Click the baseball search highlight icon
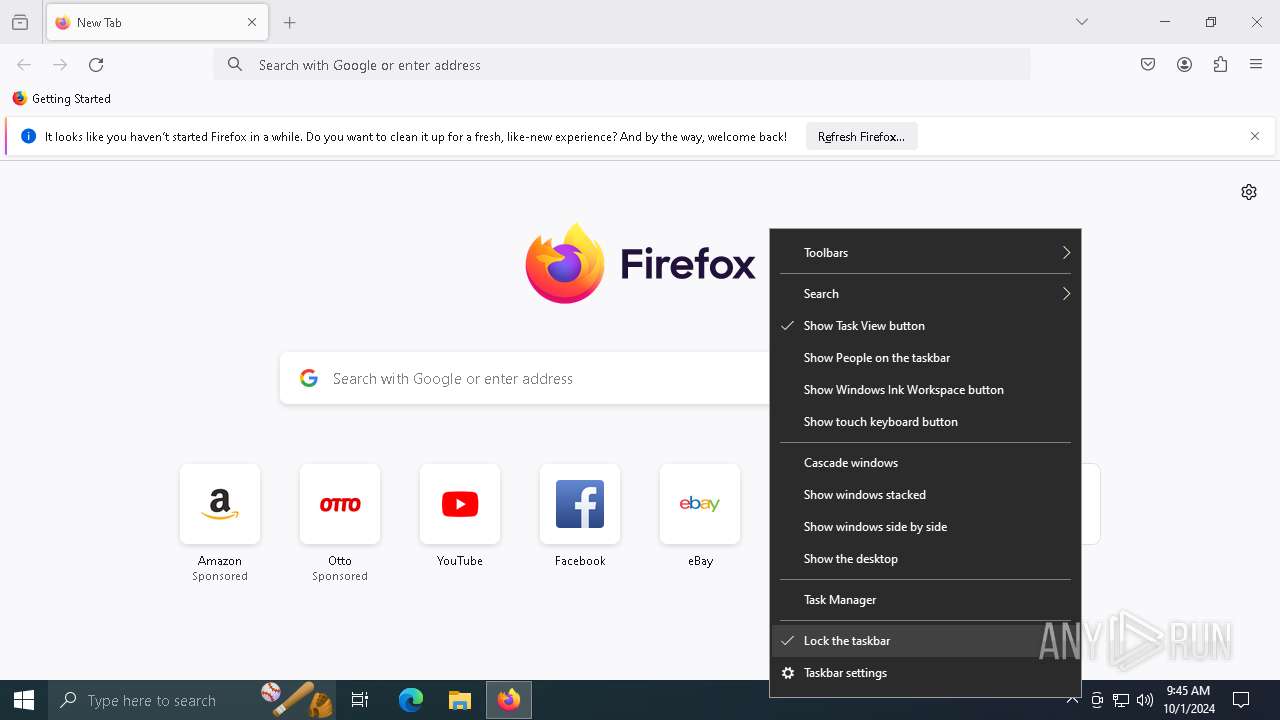The image size is (1280, 720). pos(297,700)
